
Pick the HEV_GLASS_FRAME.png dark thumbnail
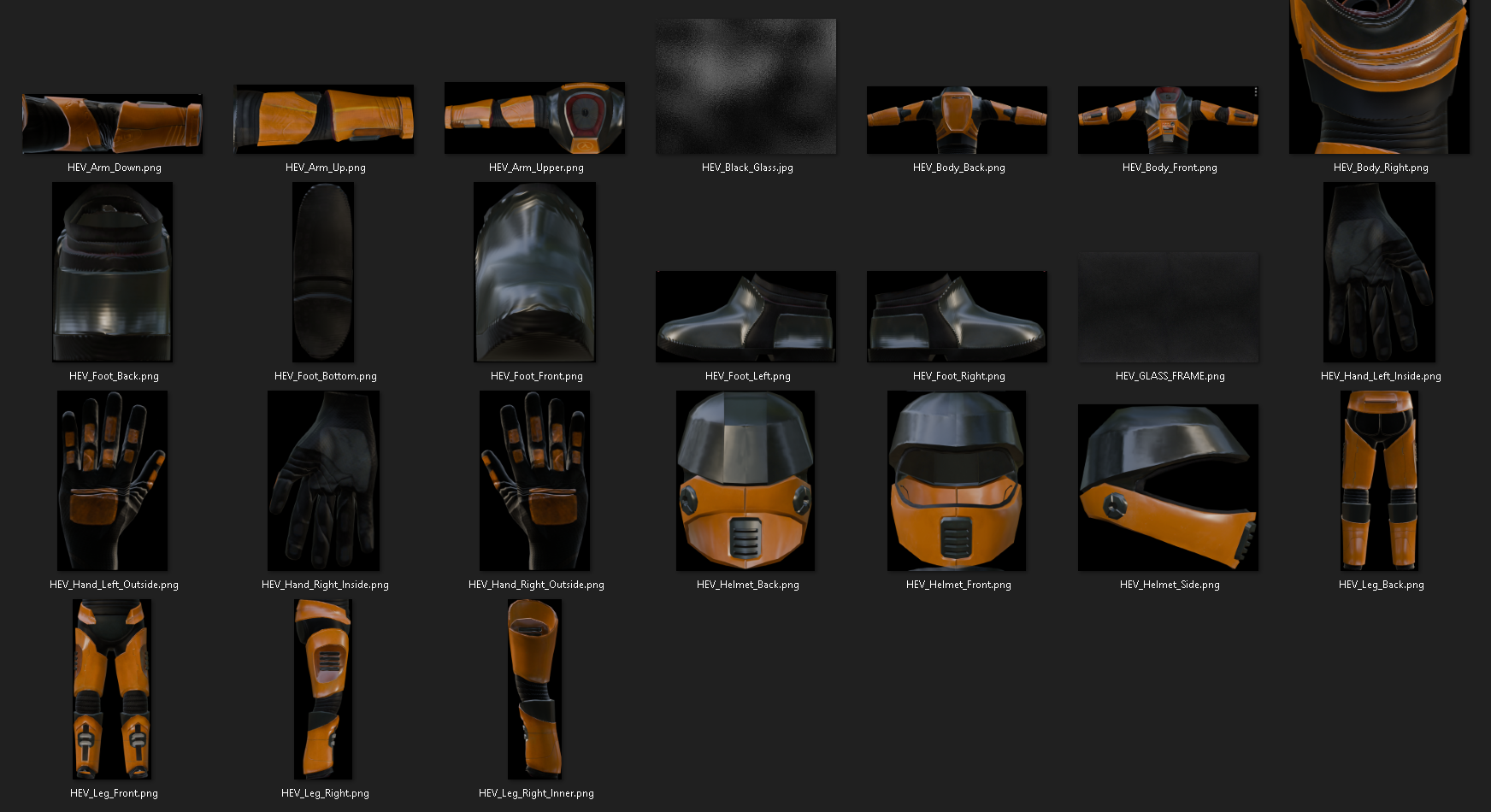coord(1169,307)
